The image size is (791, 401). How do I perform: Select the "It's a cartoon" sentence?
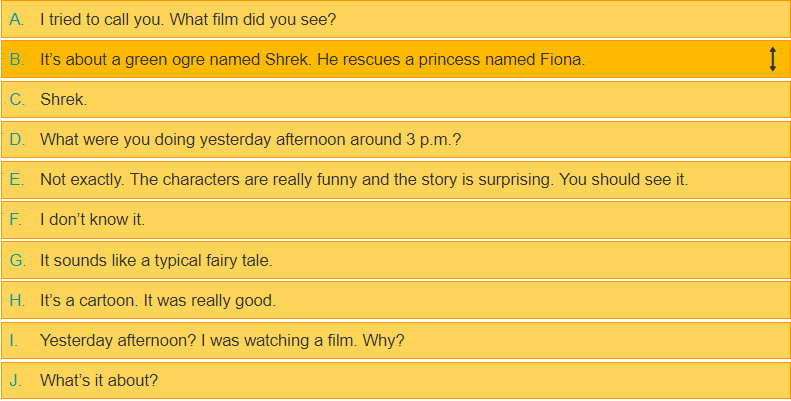(157, 300)
